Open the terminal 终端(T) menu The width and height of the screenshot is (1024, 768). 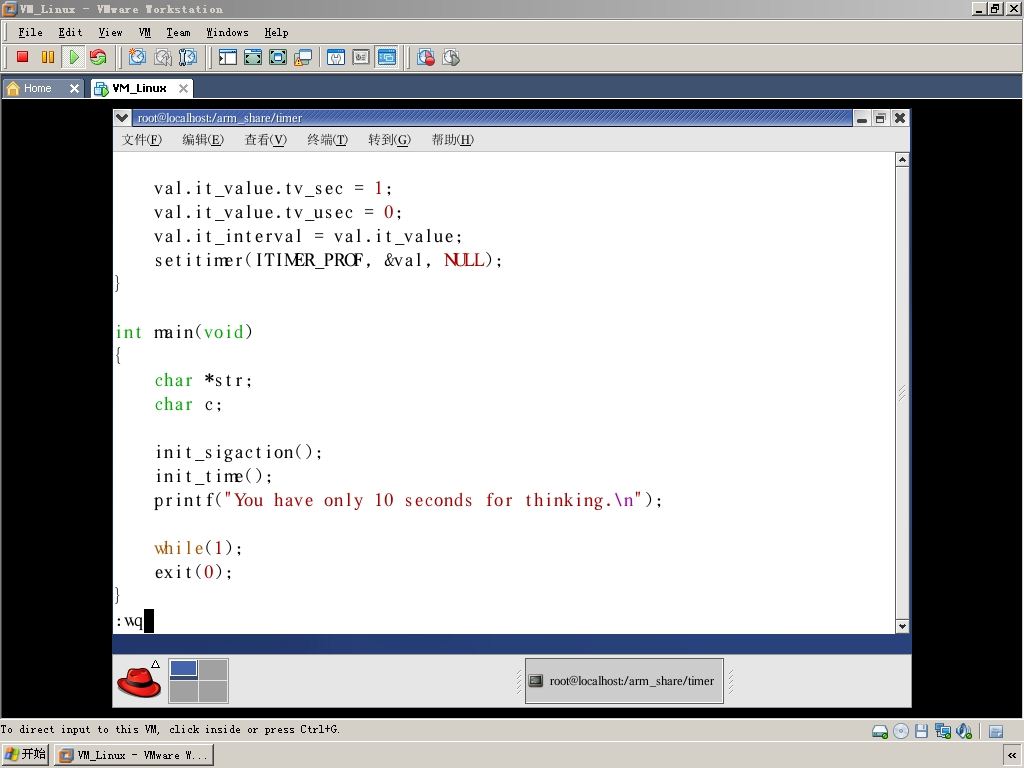[327, 140]
